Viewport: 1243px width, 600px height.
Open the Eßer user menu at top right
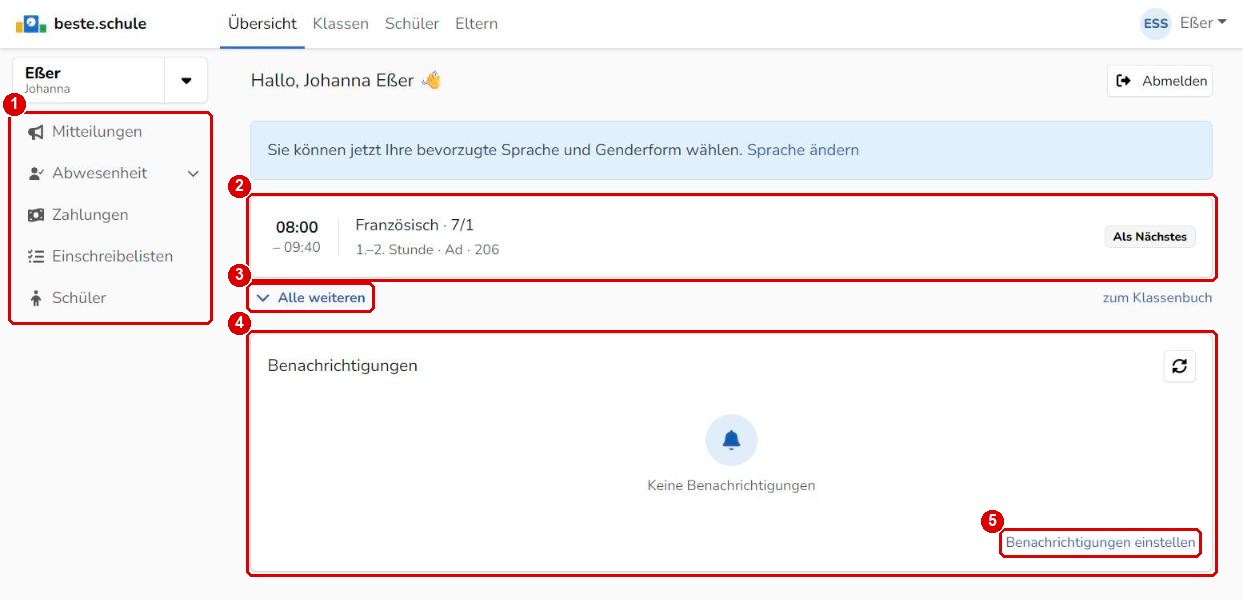coord(1203,23)
